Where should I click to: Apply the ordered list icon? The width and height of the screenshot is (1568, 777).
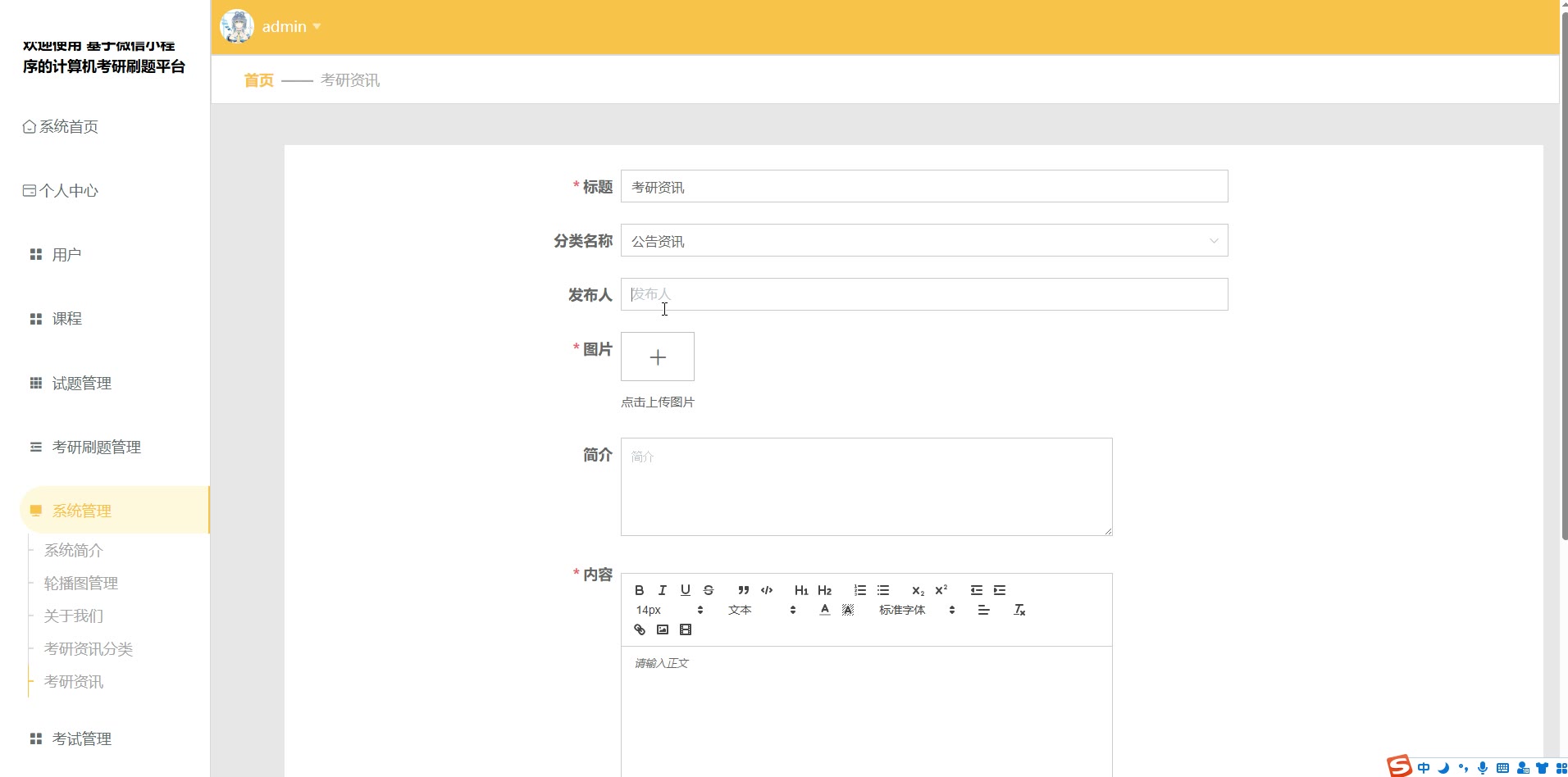pos(859,590)
